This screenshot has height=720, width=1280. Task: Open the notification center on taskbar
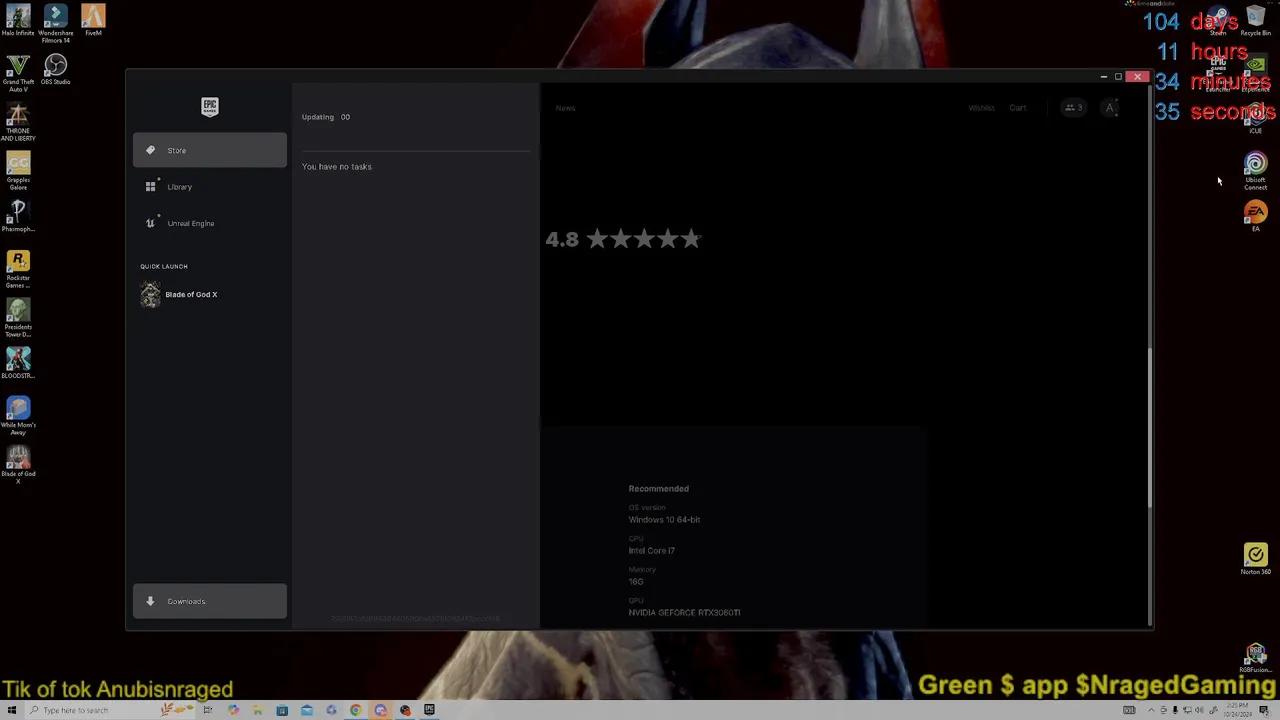pos(1264,710)
